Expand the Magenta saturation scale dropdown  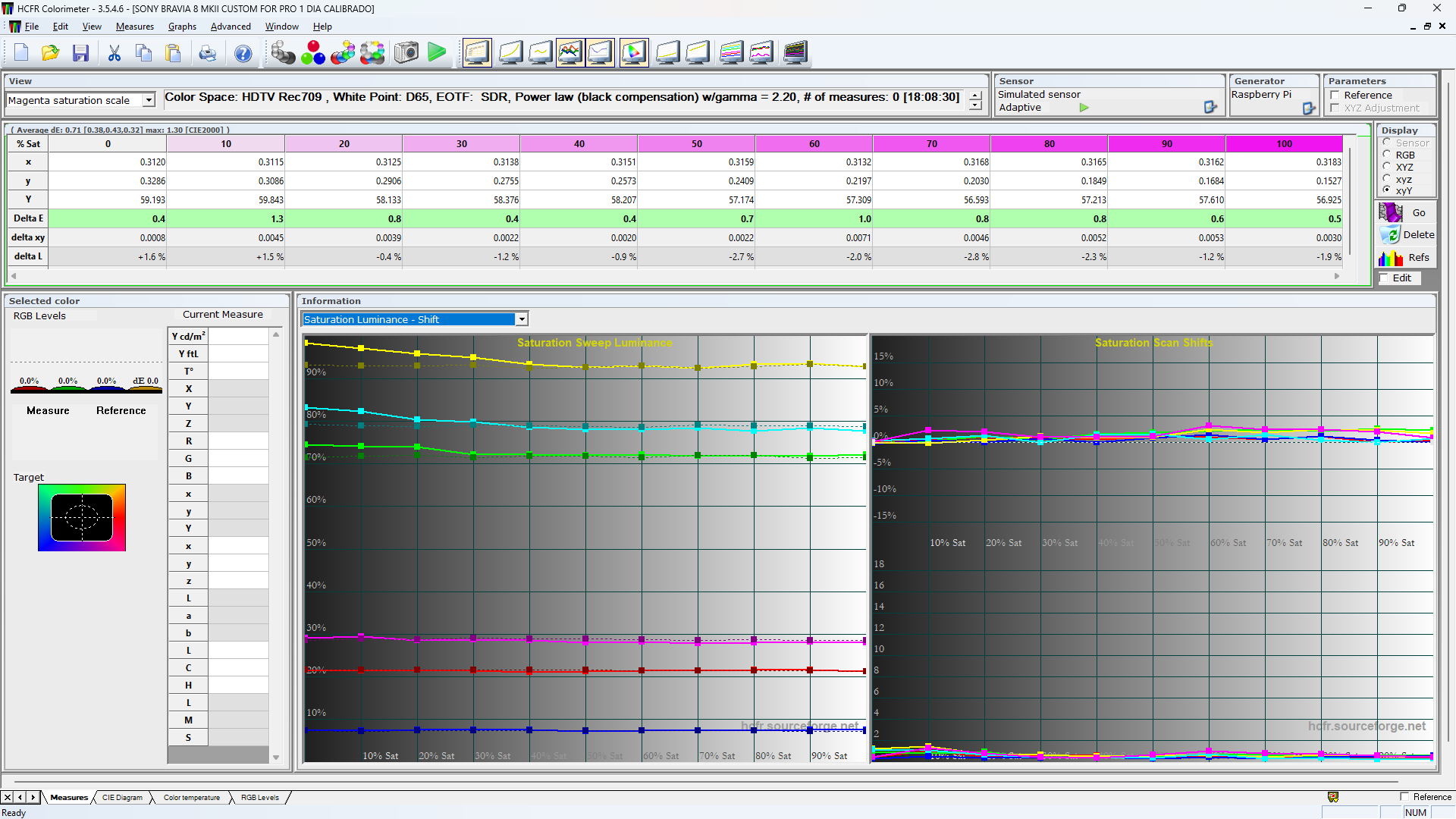click(149, 100)
